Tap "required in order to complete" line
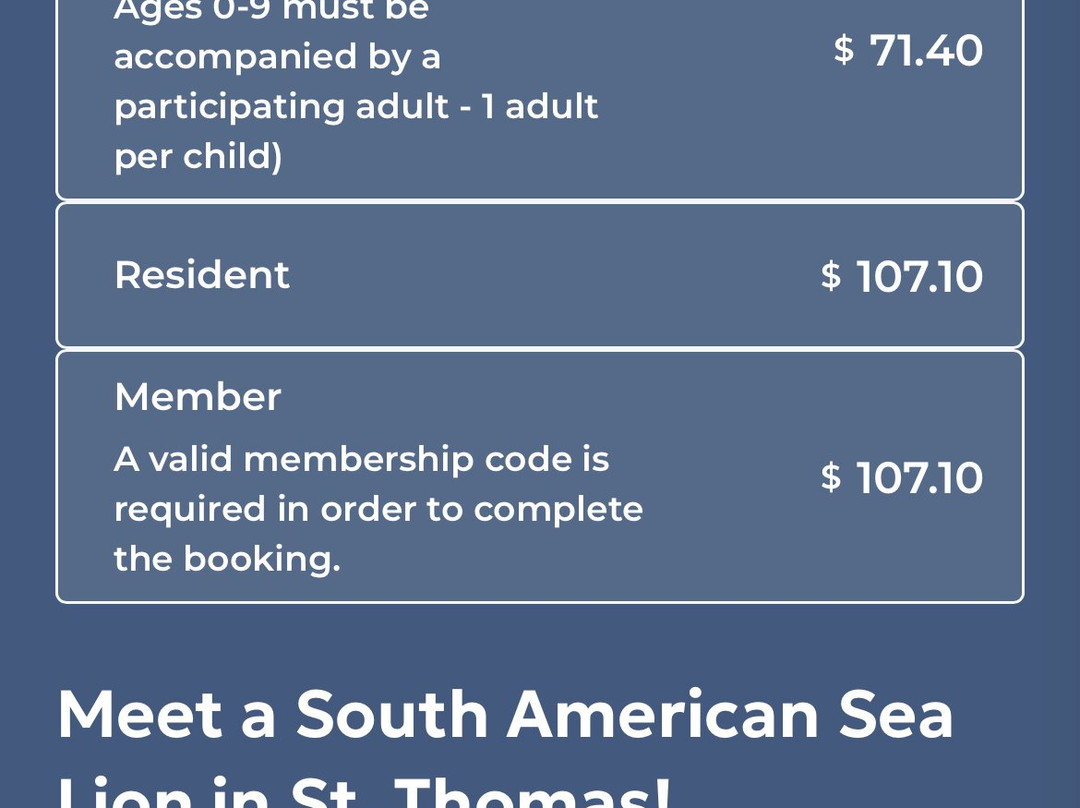1080x808 pixels. (378, 509)
